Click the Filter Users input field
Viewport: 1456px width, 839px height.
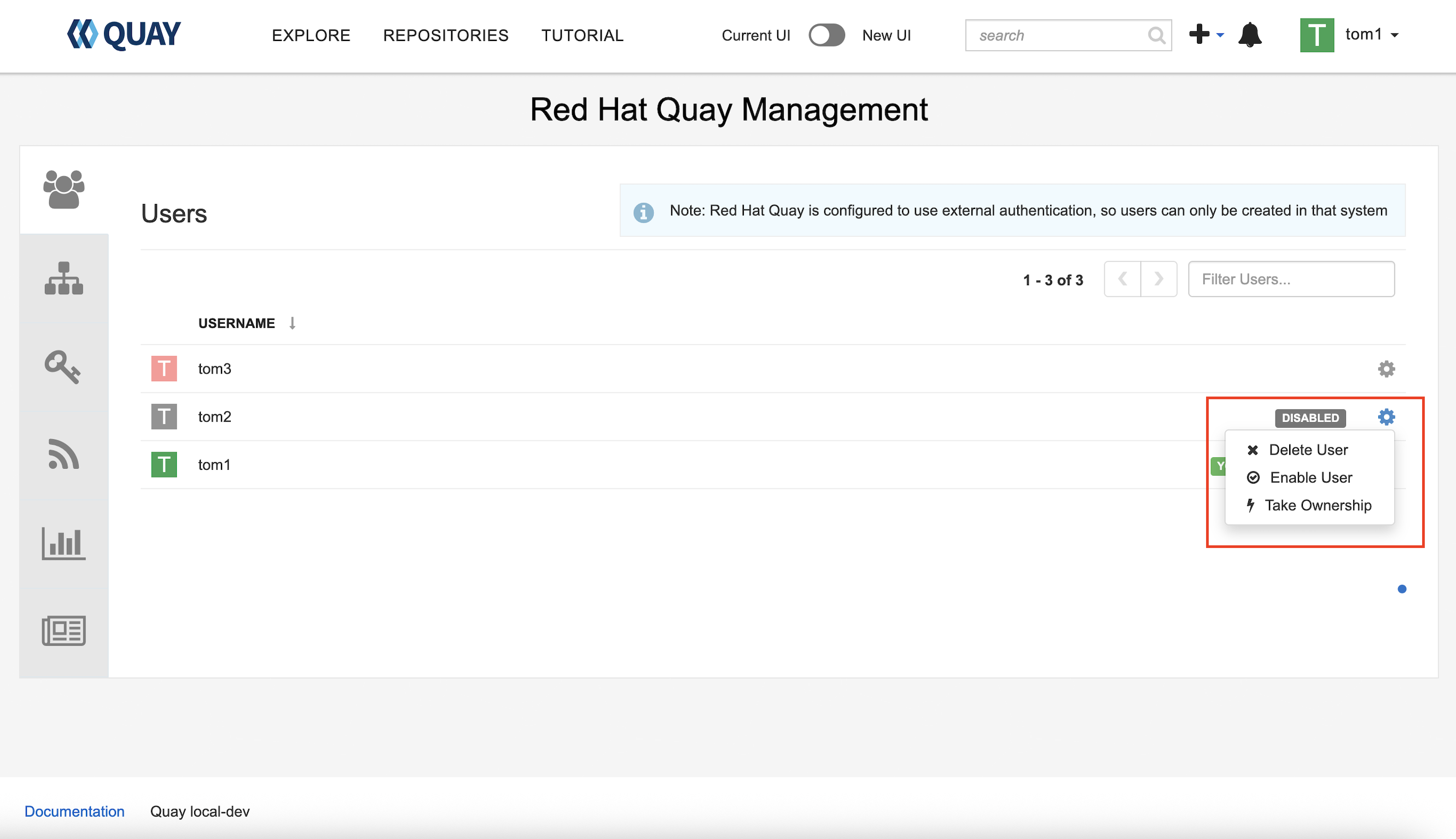click(x=1291, y=279)
